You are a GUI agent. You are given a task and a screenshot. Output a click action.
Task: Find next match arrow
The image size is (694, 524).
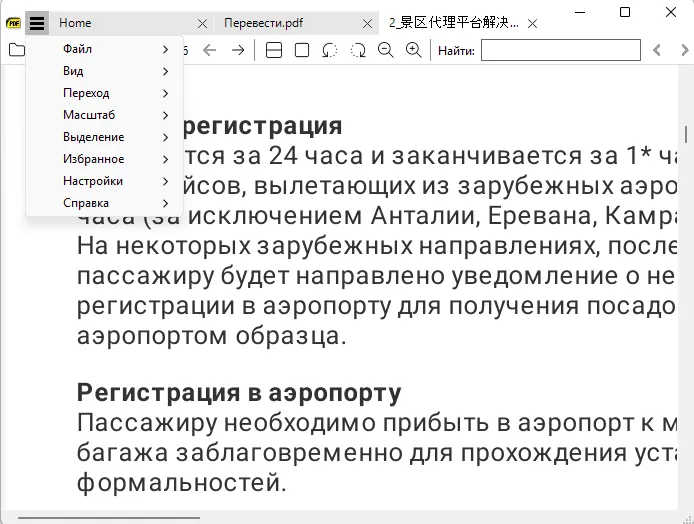click(x=685, y=50)
